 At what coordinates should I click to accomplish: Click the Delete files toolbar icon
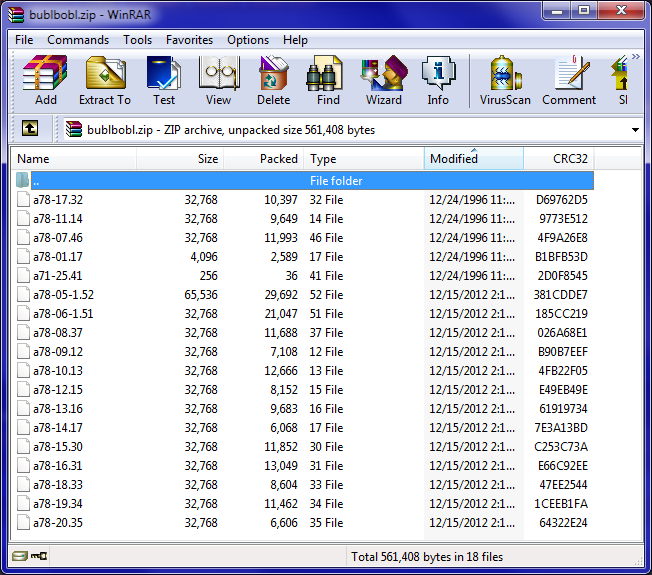click(x=273, y=80)
